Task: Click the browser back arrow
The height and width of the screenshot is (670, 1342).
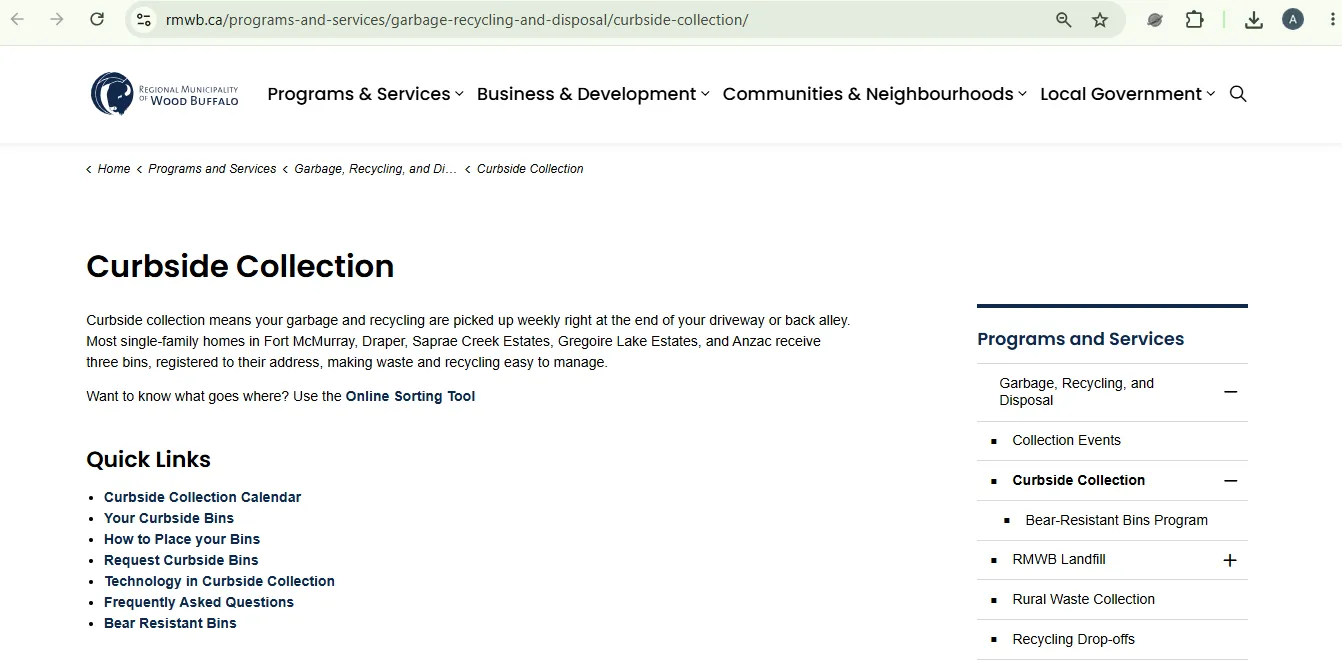Action: tap(18, 19)
